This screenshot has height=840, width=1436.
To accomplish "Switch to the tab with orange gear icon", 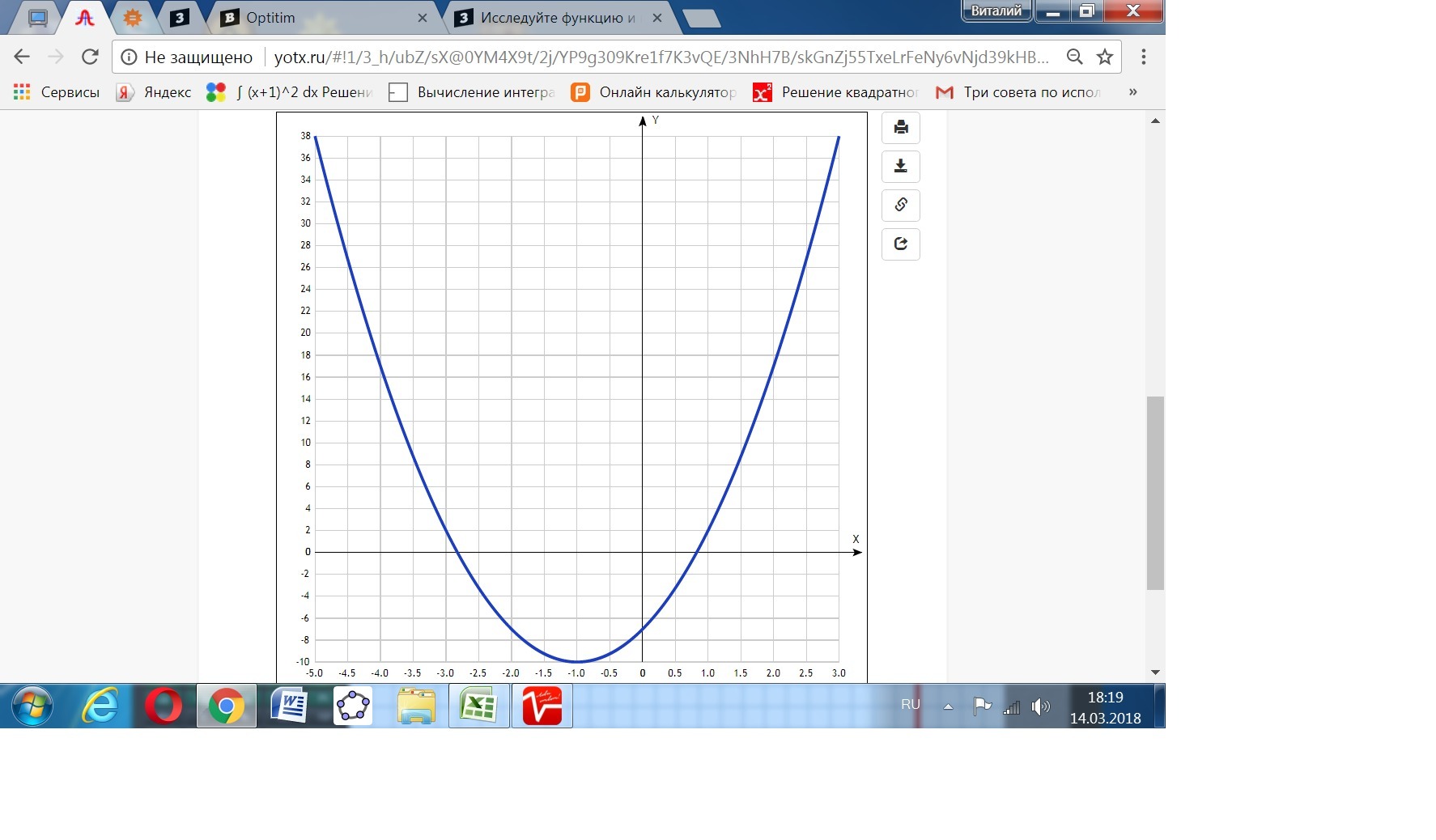I will pos(133,18).
